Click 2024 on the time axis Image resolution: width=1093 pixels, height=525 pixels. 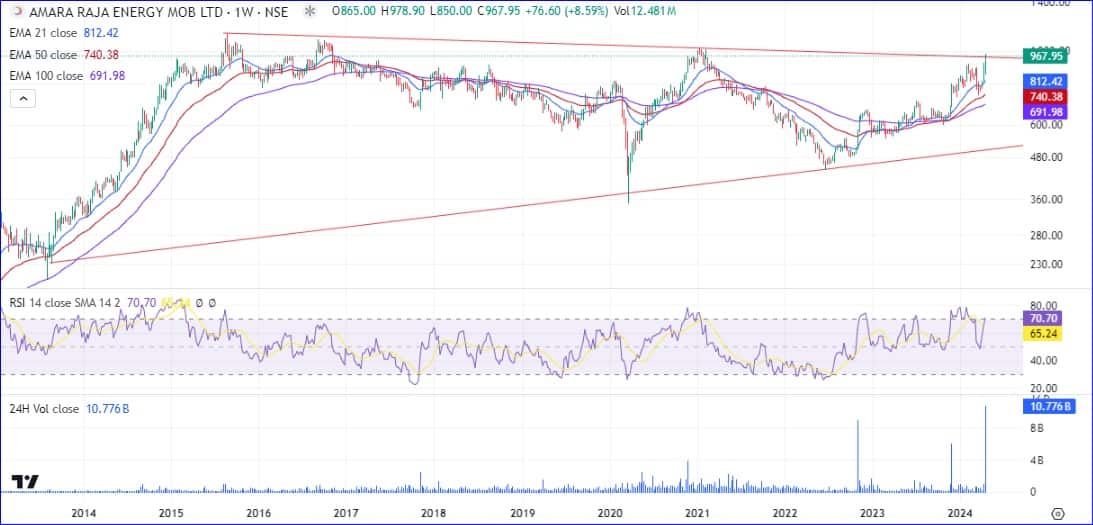pyautogui.click(x=960, y=513)
